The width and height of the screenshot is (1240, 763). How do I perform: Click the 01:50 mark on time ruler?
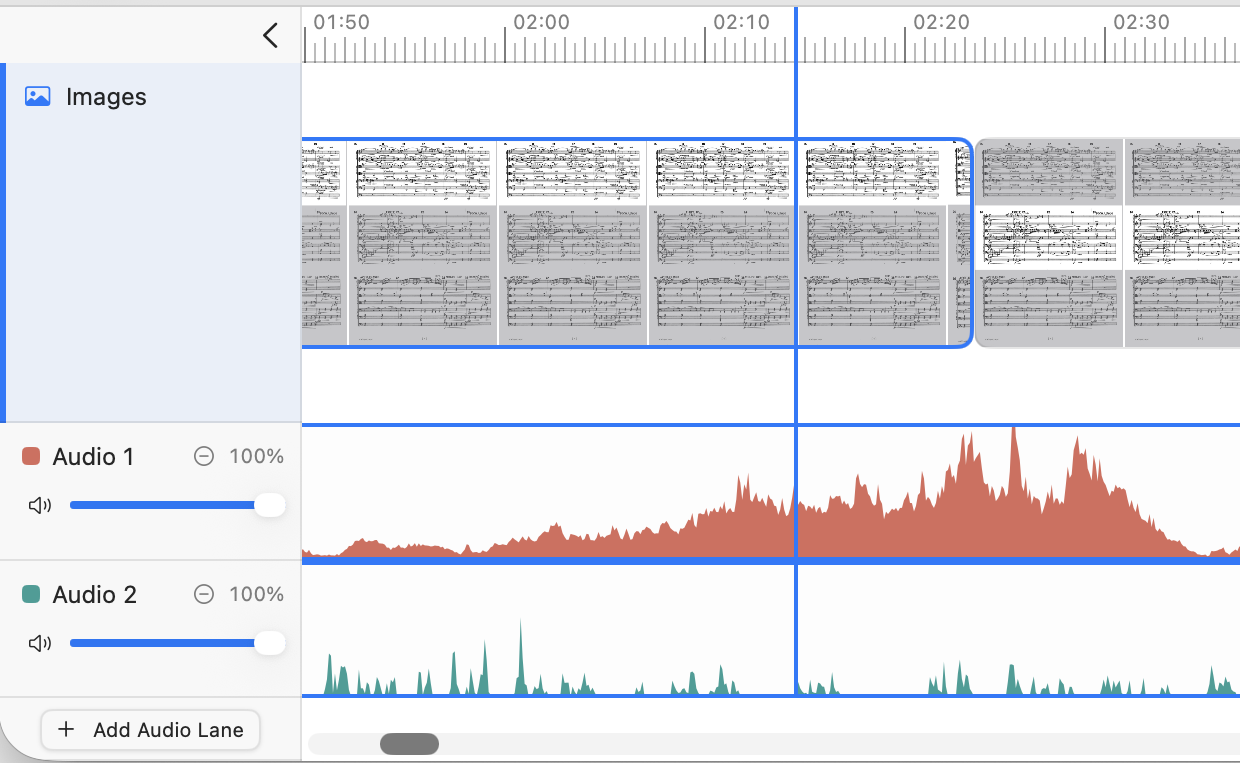341,23
